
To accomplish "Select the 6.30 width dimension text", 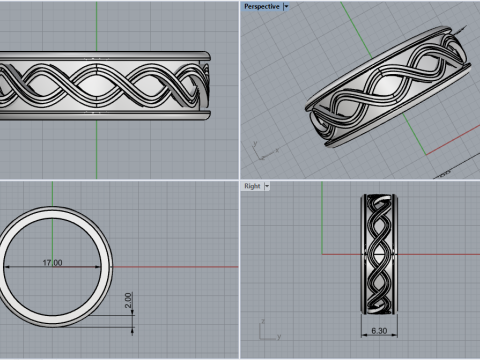I will [379, 331].
